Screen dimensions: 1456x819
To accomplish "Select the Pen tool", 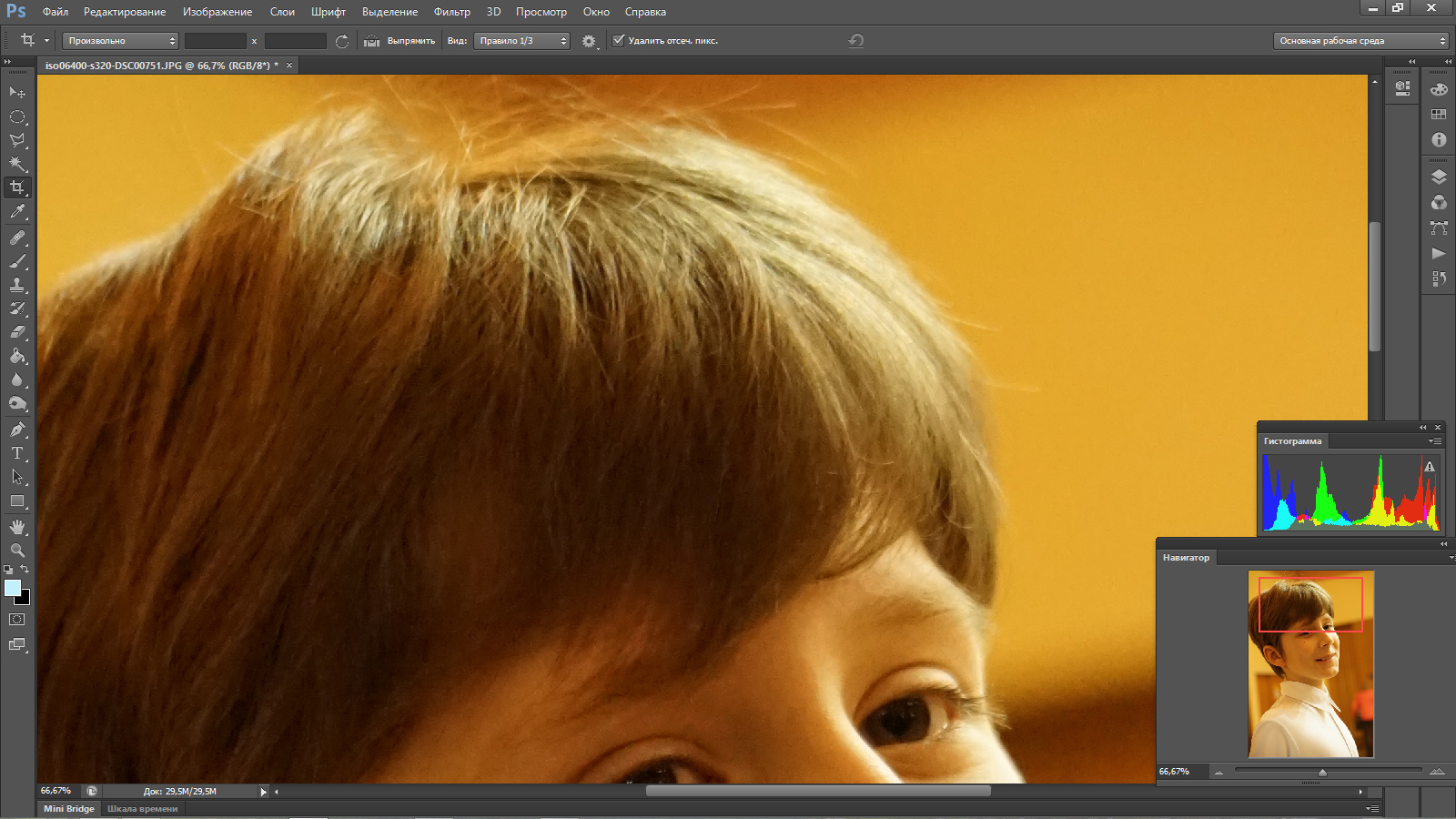I will 17,429.
